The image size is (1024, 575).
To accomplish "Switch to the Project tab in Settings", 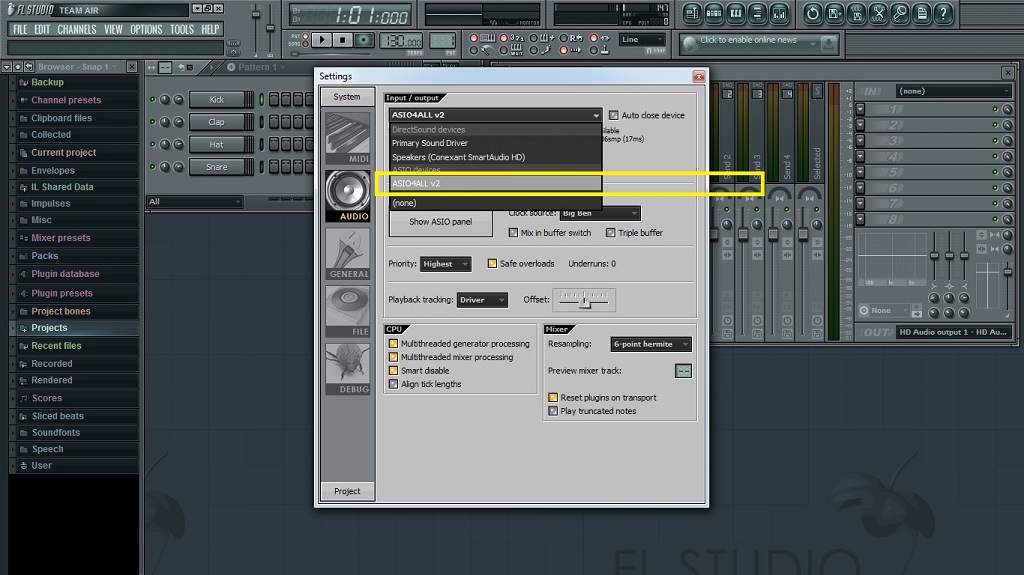I will [x=347, y=491].
